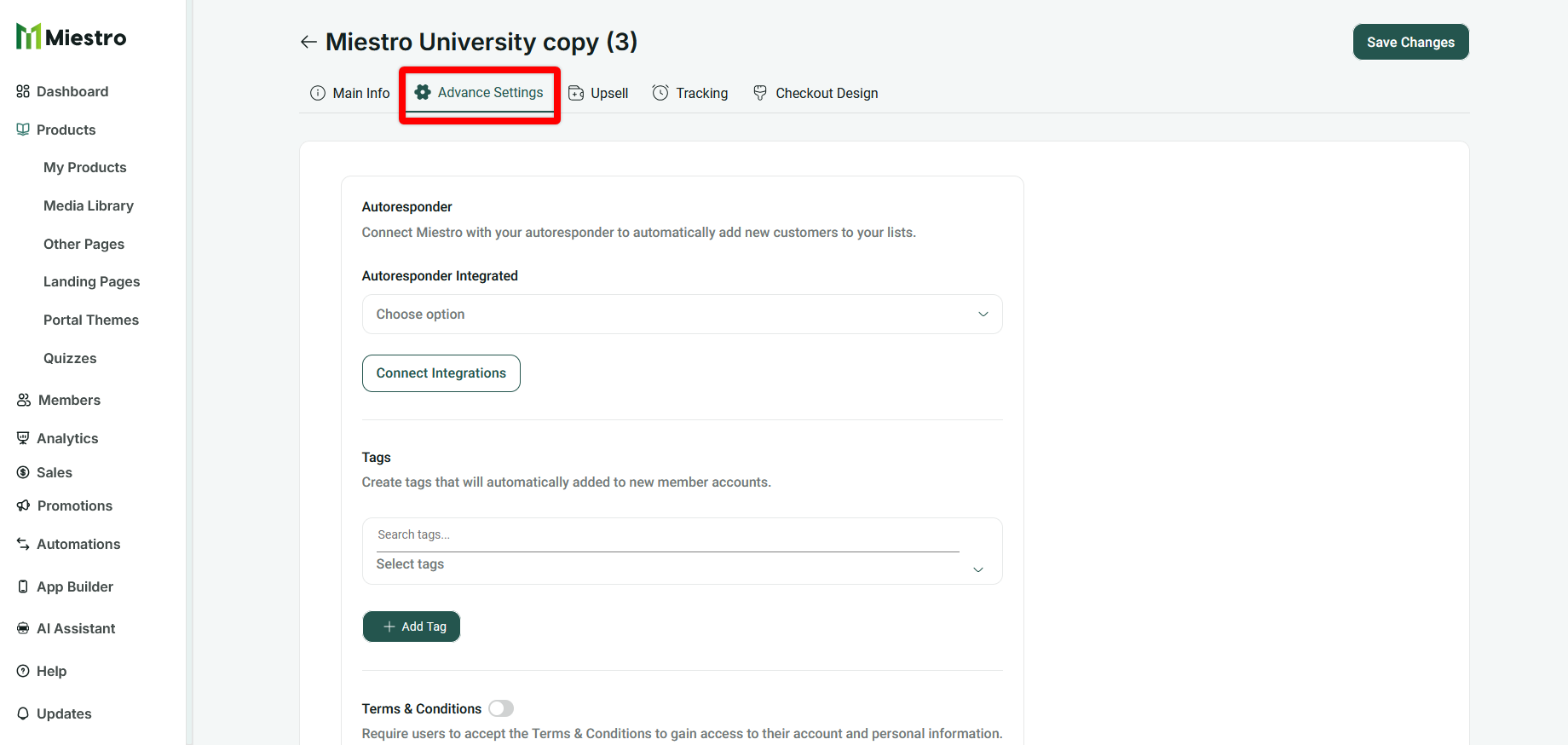This screenshot has width=1568, height=745.
Task: Click the Autoresponder section heading
Action: click(x=407, y=207)
